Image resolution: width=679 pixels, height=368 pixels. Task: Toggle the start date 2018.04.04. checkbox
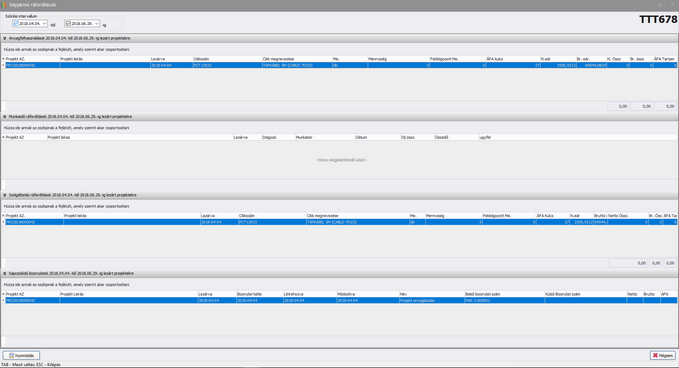[16, 23]
